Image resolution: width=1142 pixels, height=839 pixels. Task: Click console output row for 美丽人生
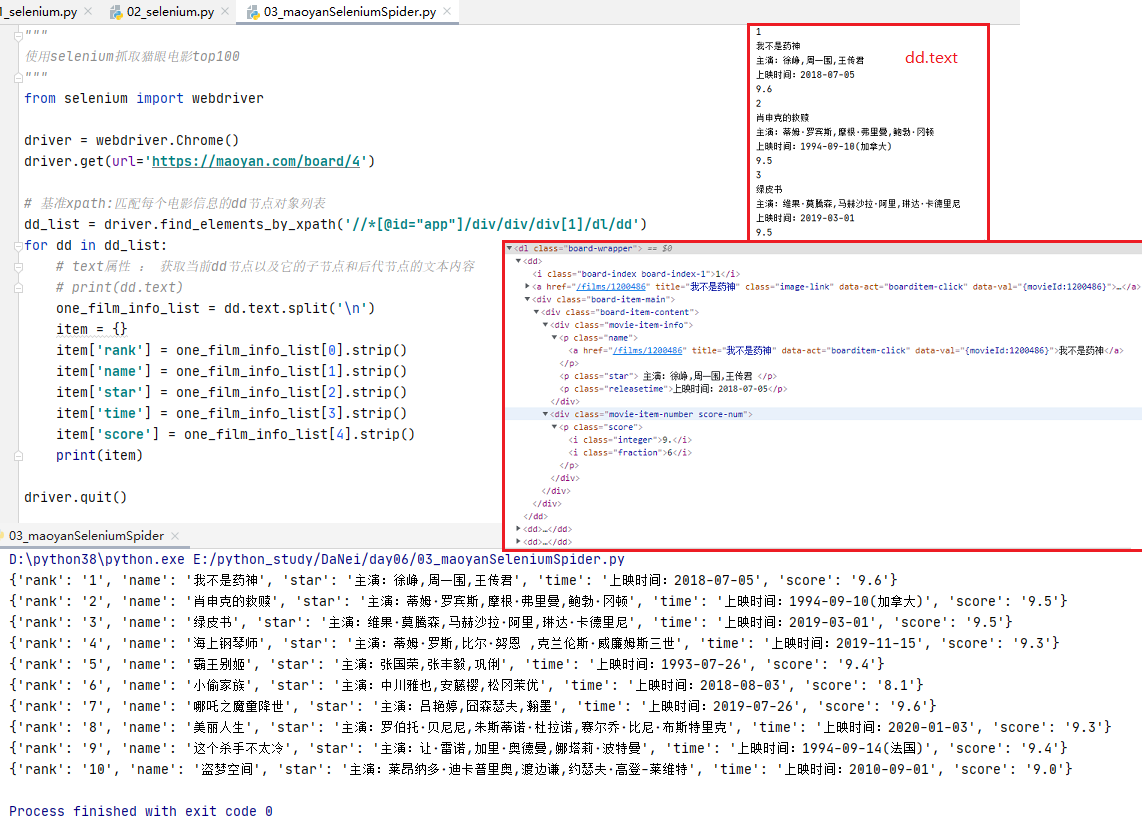(560, 727)
